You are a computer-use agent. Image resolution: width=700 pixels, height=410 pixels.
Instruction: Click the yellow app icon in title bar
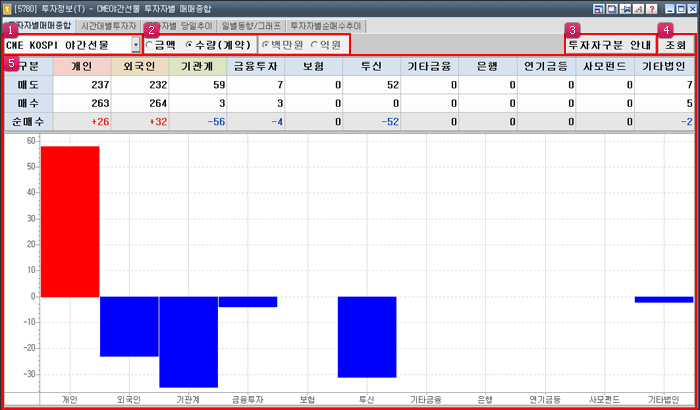7,9
